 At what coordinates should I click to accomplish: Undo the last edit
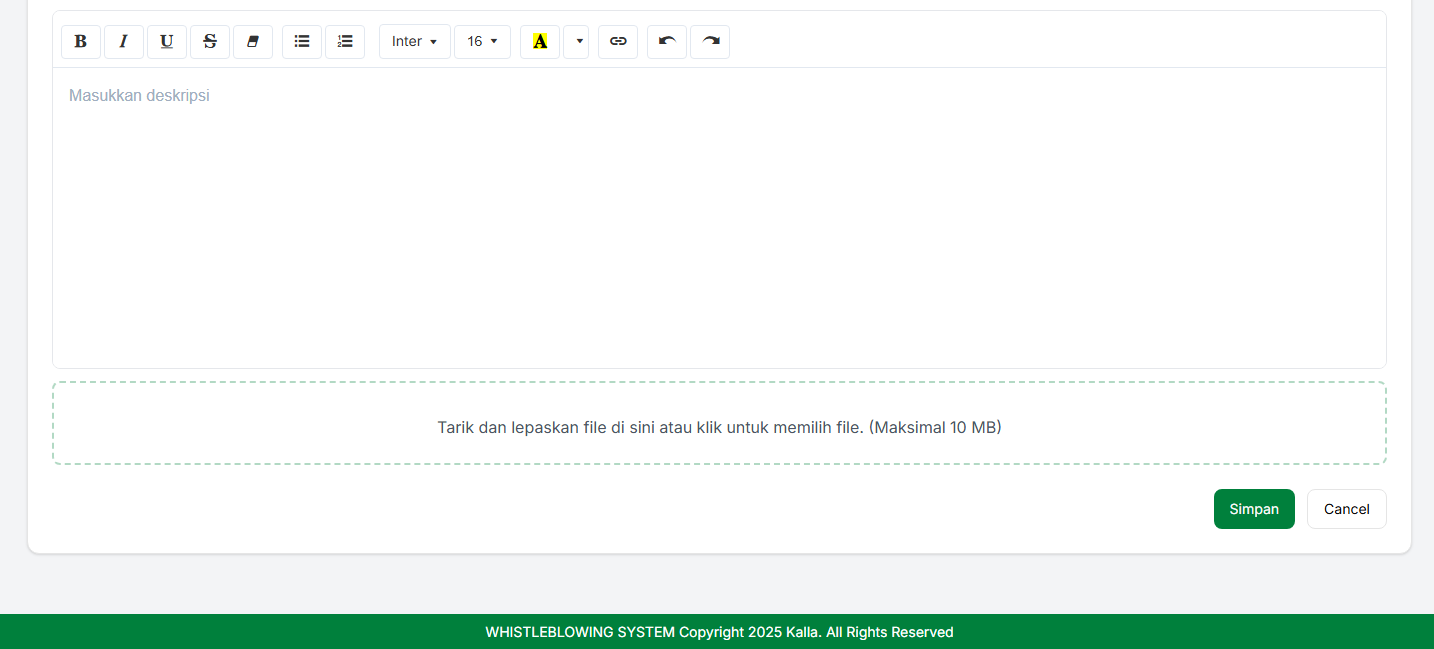tap(667, 42)
